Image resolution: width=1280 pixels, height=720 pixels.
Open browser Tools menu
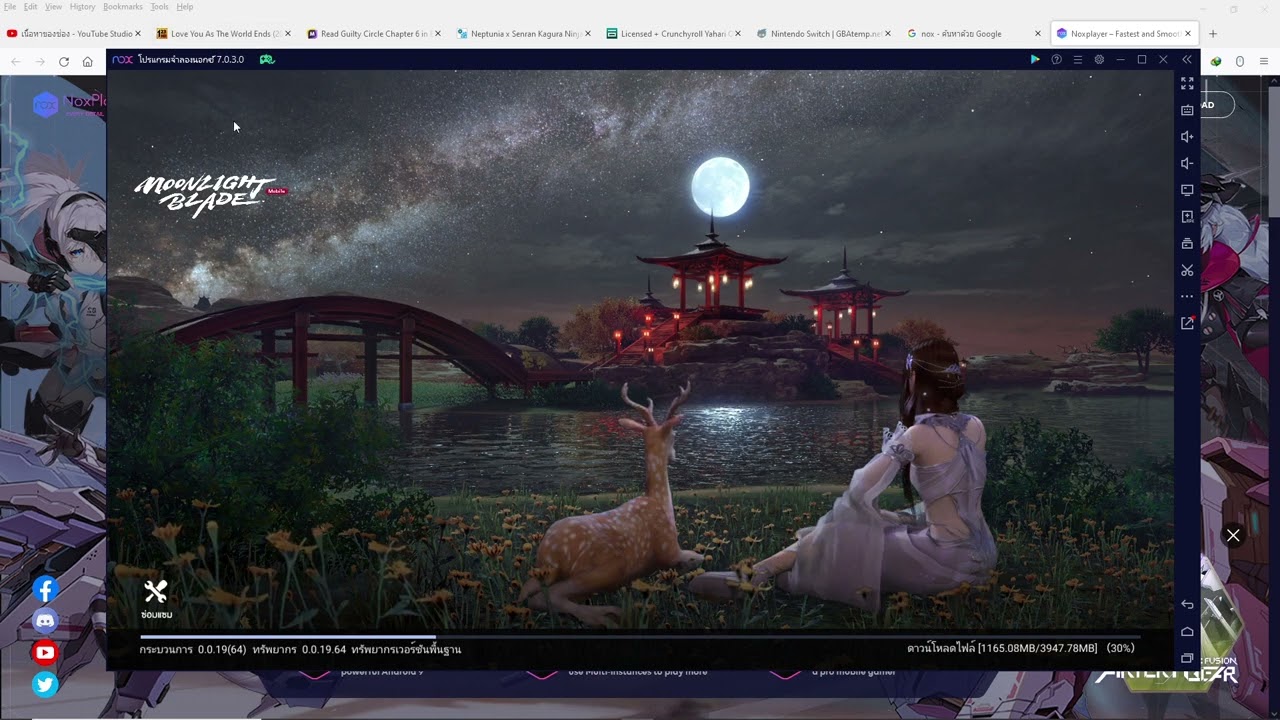[160, 7]
